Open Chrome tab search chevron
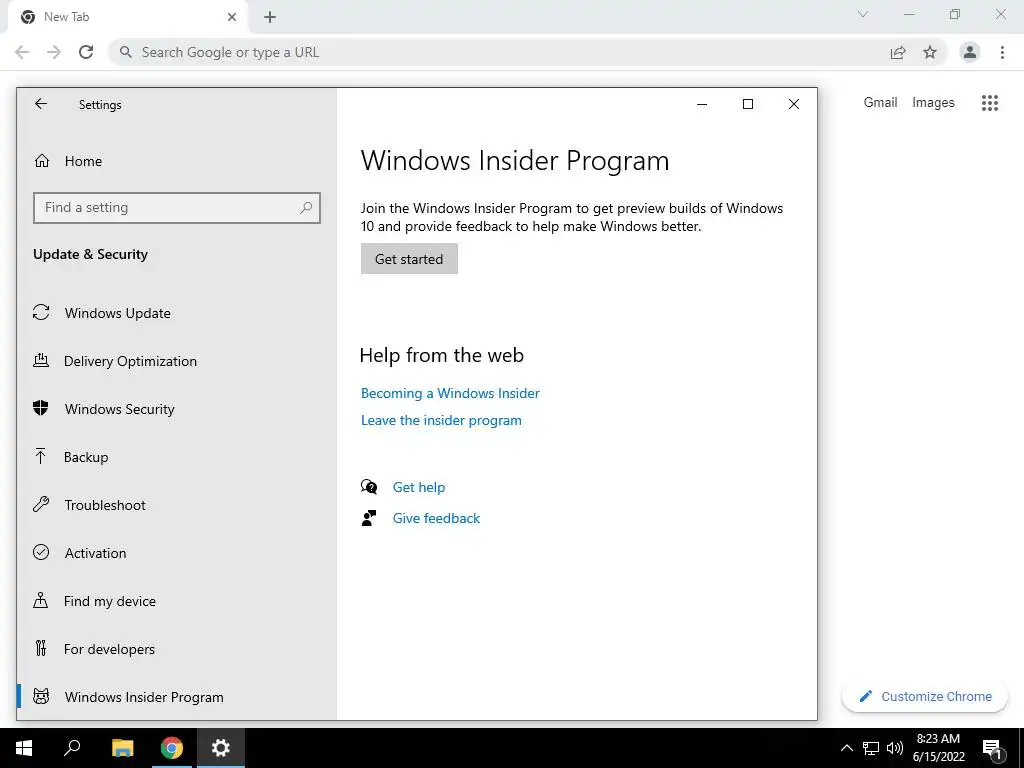 [x=863, y=14]
